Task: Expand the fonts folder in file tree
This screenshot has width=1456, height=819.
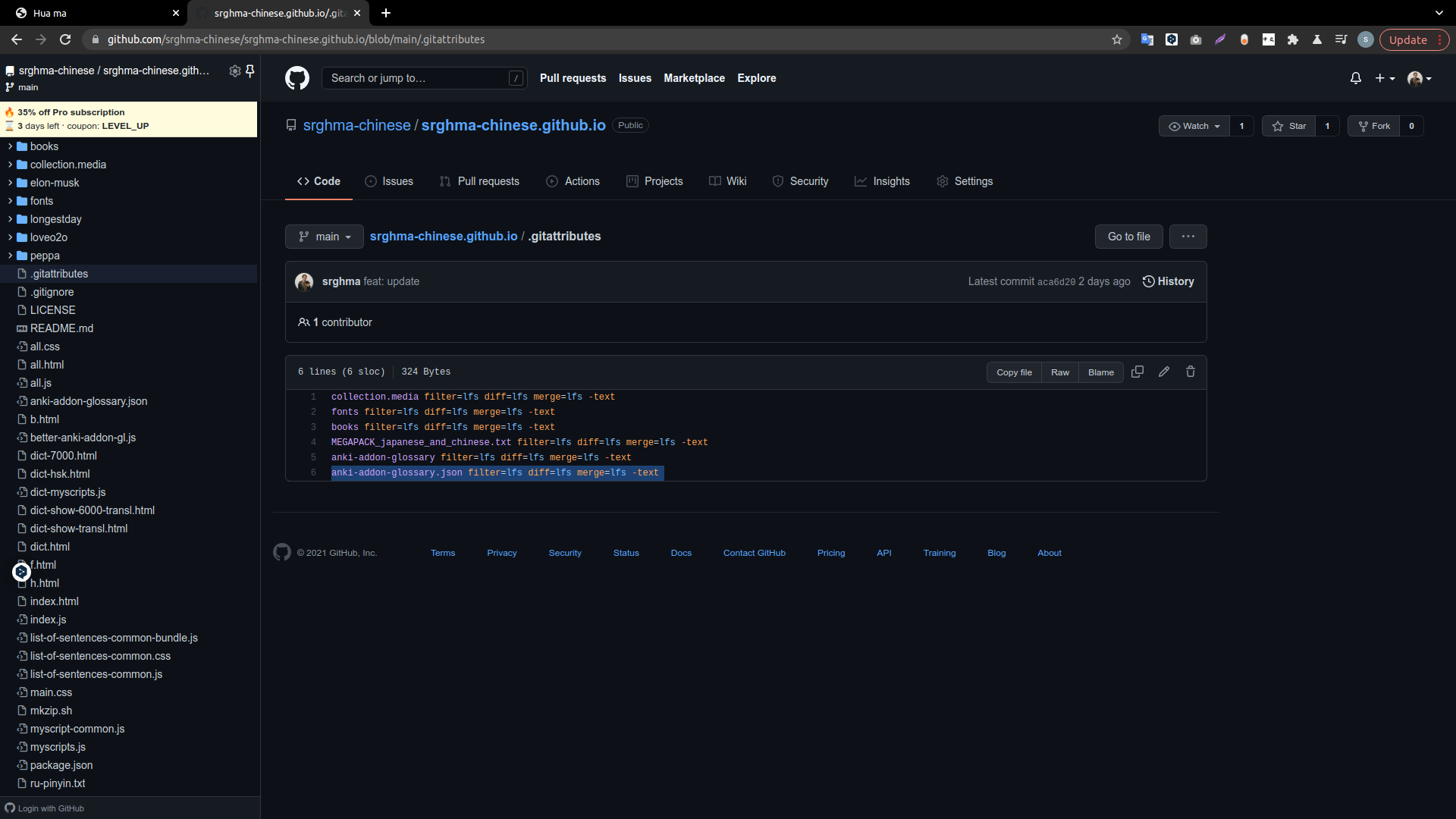Action: (x=10, y=201)
